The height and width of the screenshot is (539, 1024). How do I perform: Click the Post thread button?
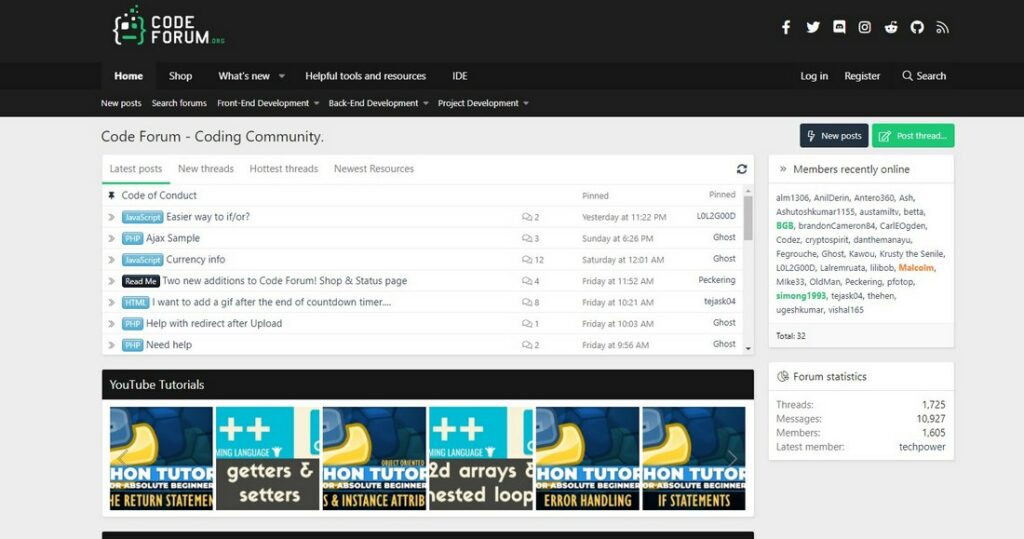tap(913, 136)
